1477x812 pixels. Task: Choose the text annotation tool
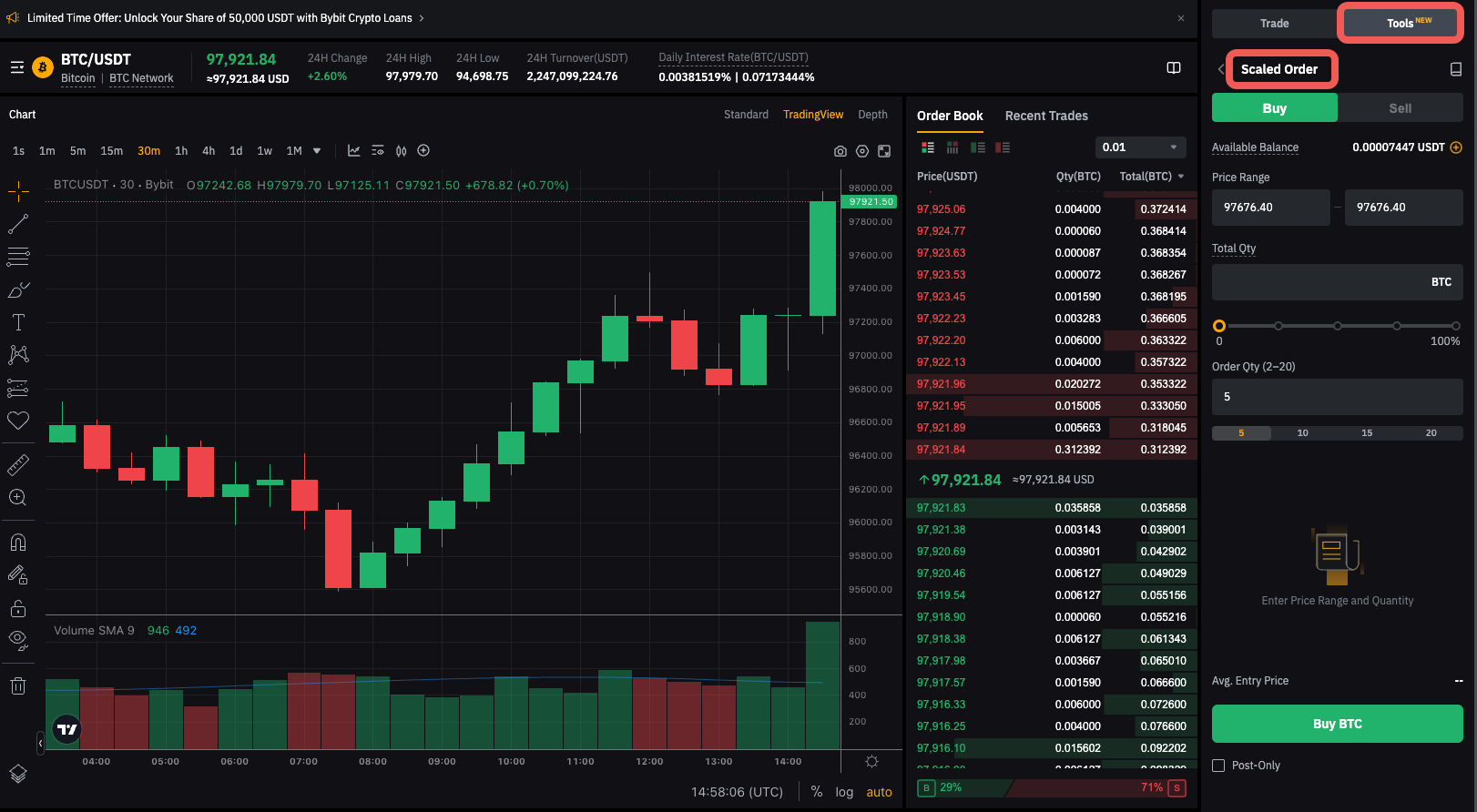18,322
